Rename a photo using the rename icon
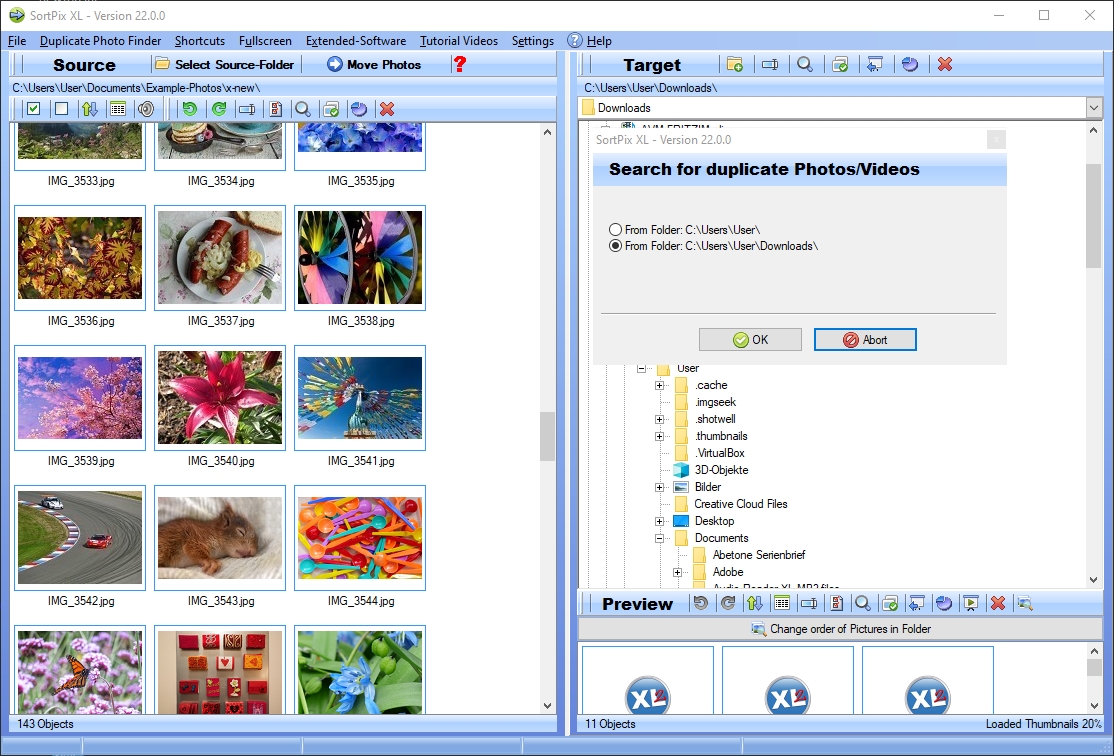The image size is (1114, 756). [245, 109]
